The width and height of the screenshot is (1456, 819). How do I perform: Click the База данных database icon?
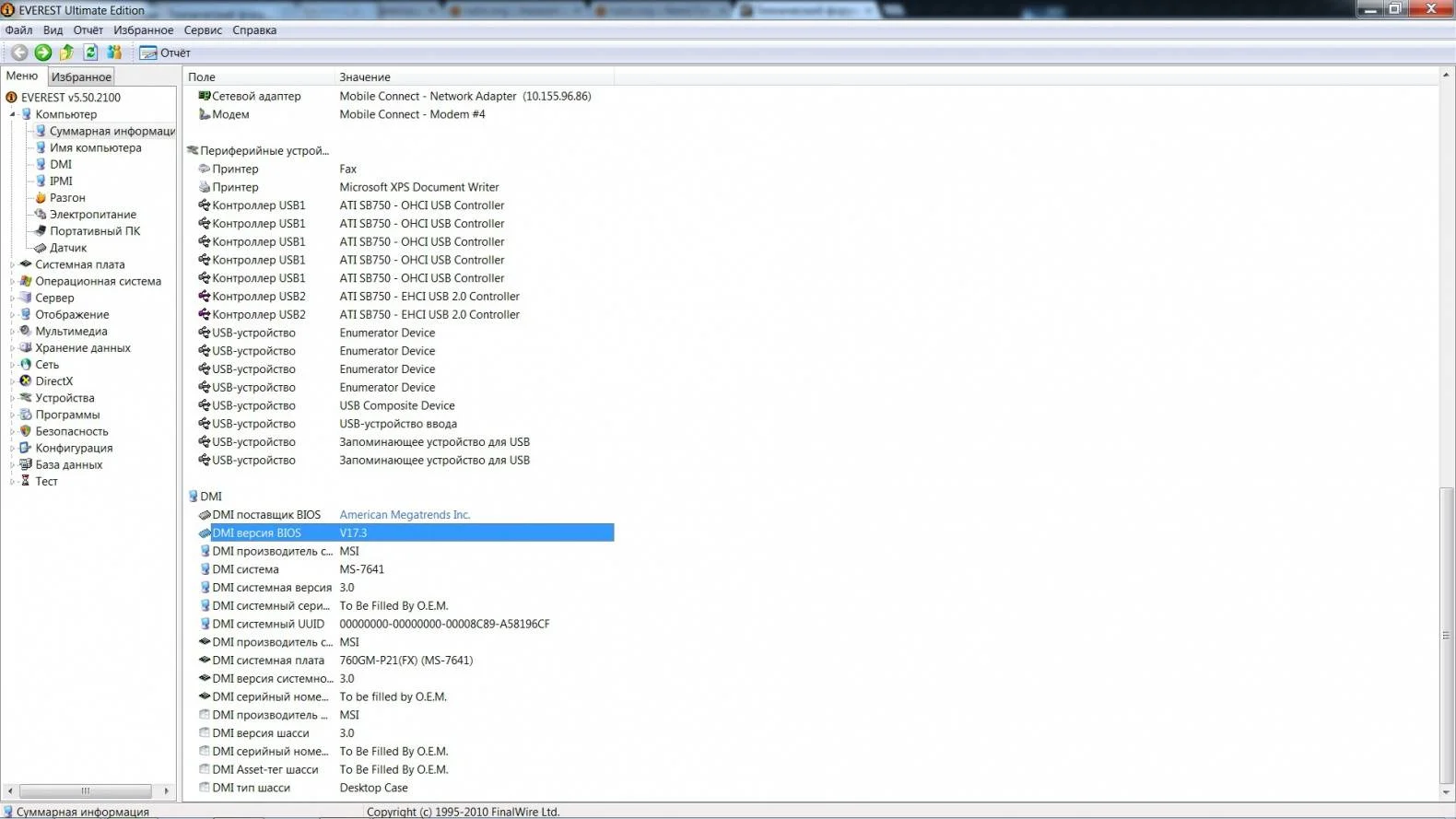pyautogui.click(x=26, y=464)
